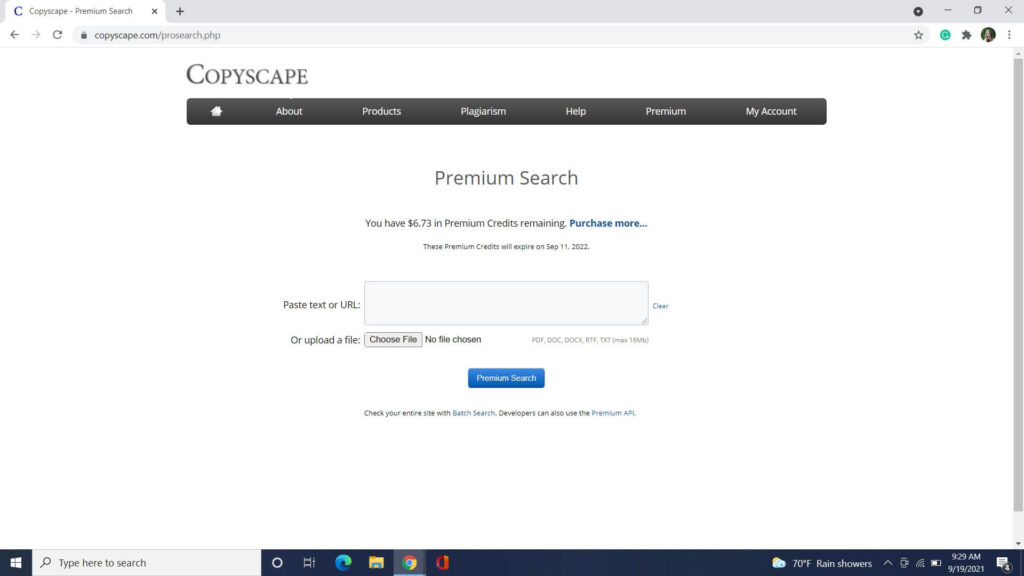
Task: Navigate back with the browser back arrow
Action: click(x=14, y=33)
